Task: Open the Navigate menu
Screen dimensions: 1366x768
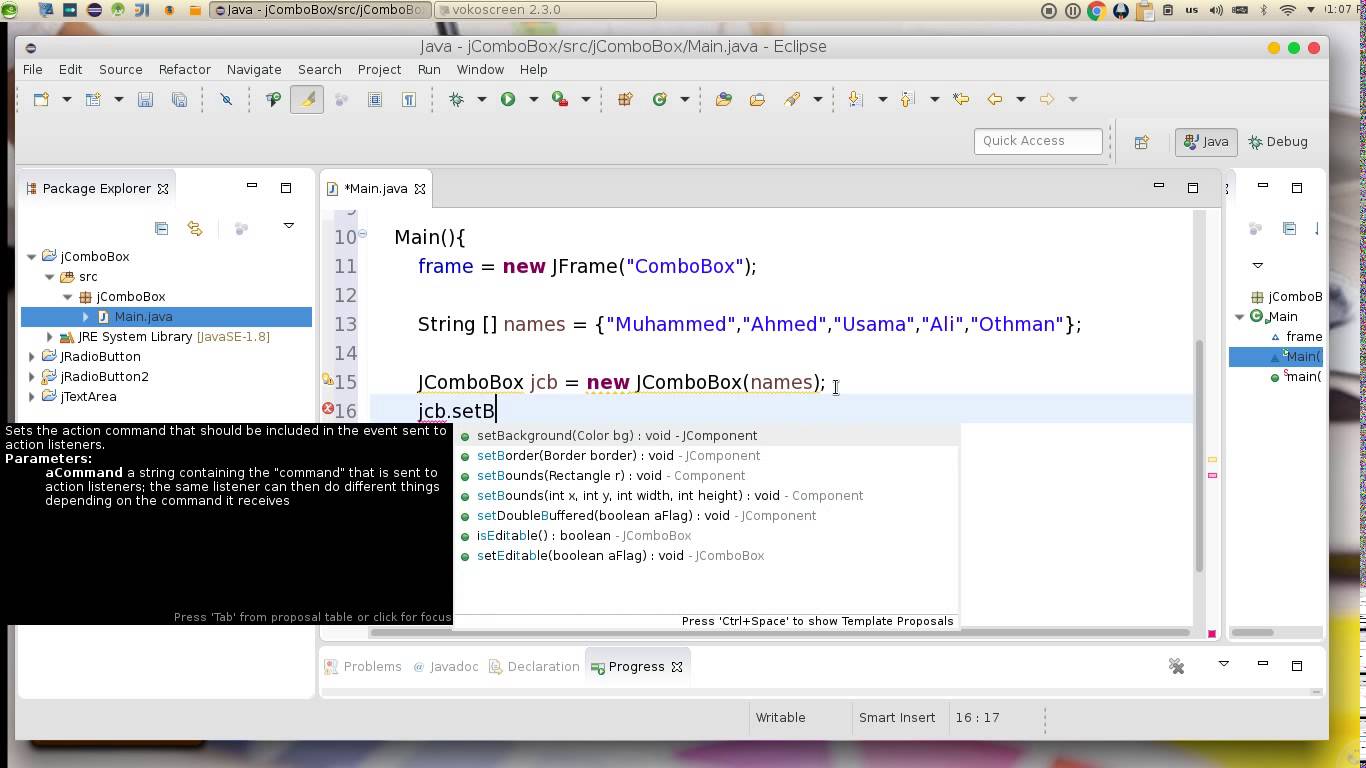Action: pyautogui.click(x=254, y=70)
